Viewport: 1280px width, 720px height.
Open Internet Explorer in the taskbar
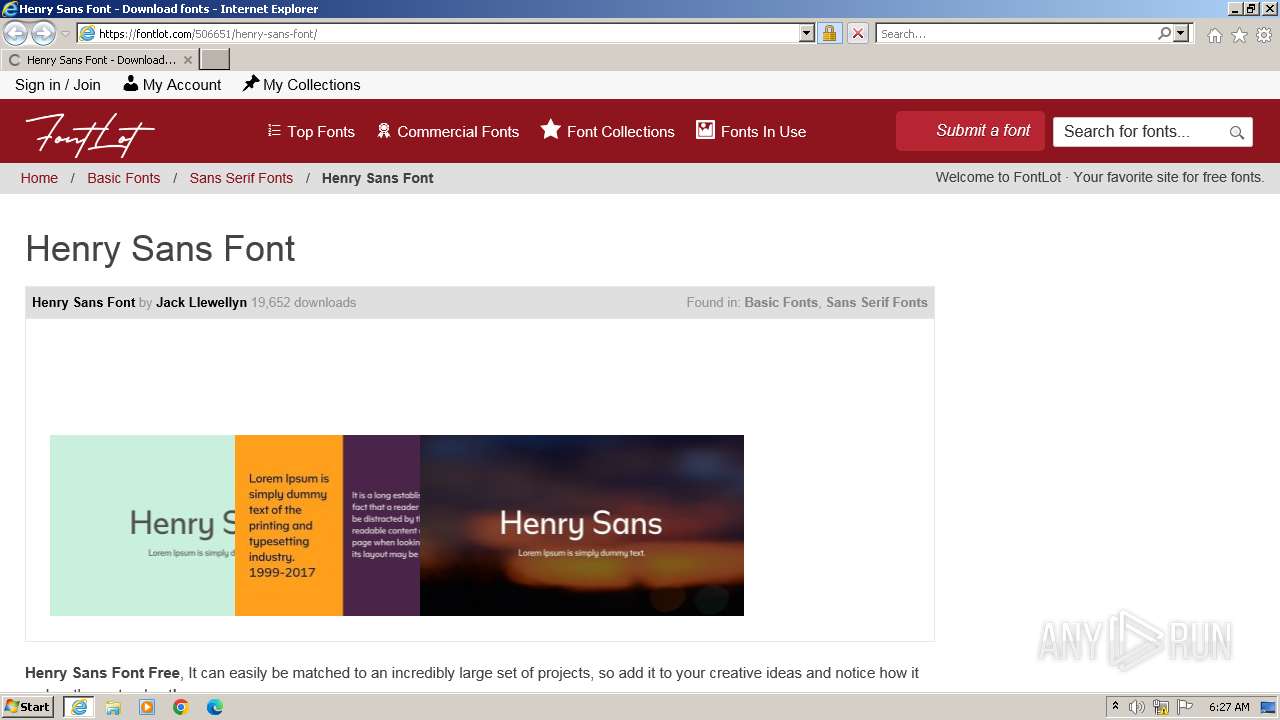point(79,707)
